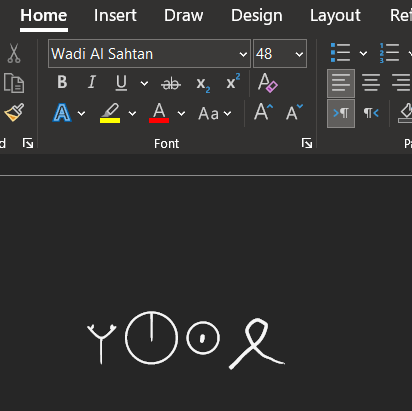Open the Clipboard dialog launcher
Viewport: 412px width, 411px height.
tap(28, 143)
